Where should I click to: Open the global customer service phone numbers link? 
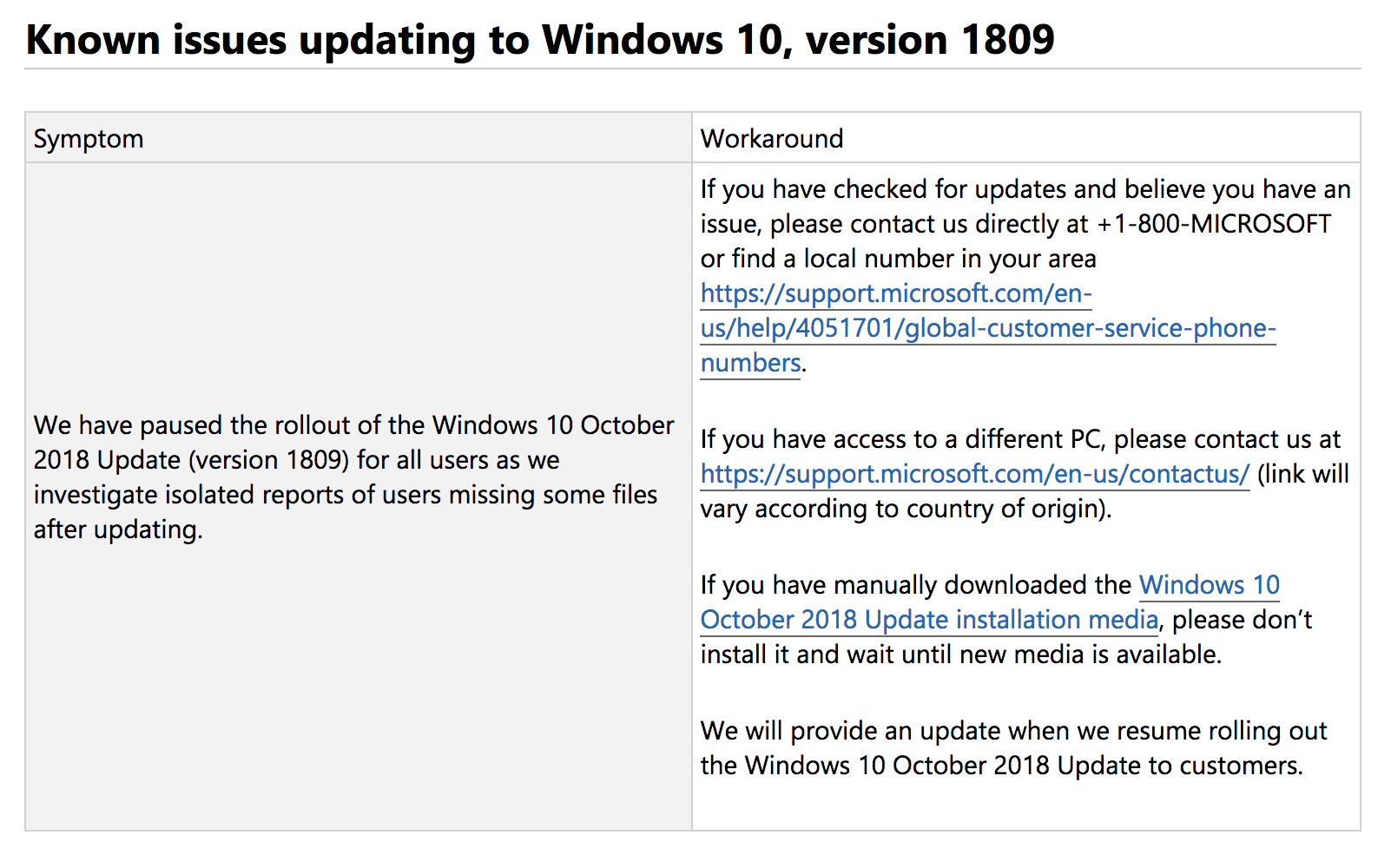coord(988,328)
